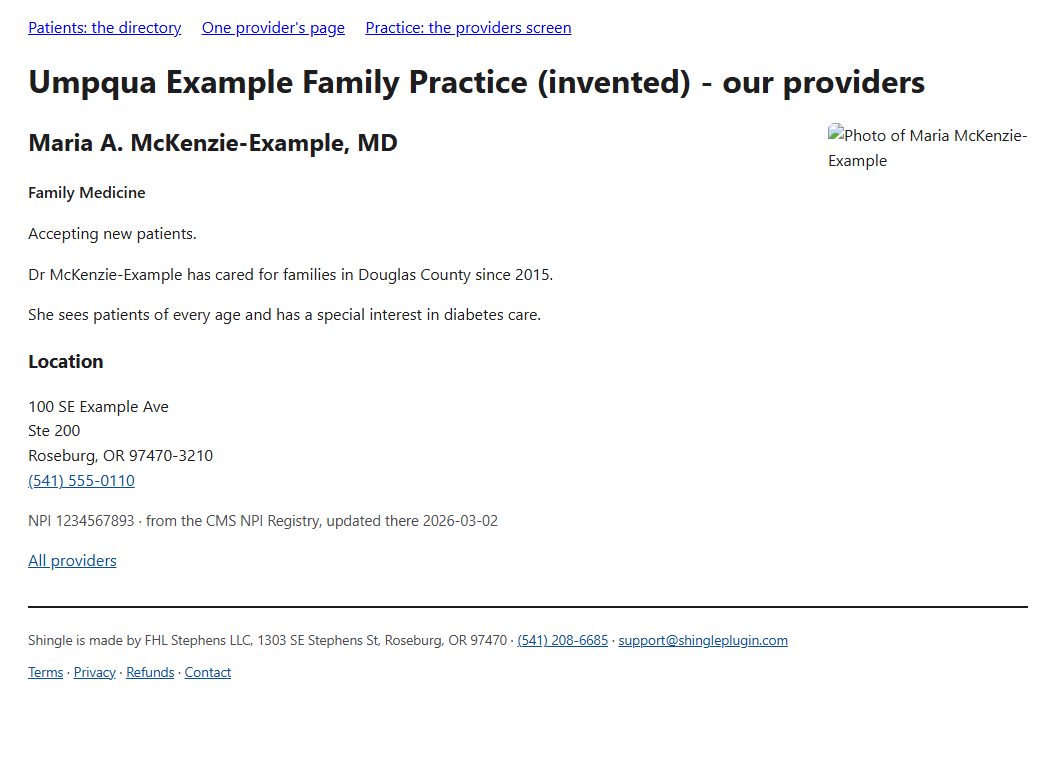1056x760 pixels.
Task: Call the provider at (541) 555-0110
Action: [81, 480]
